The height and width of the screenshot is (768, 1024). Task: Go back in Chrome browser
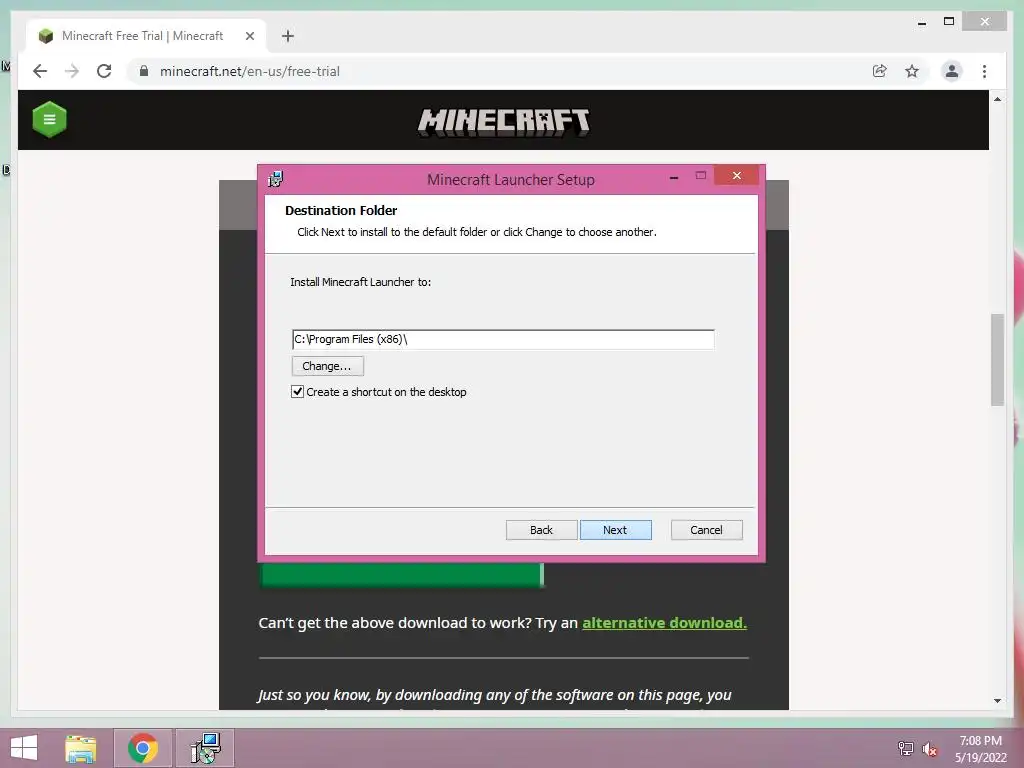(x=40, y=71)
